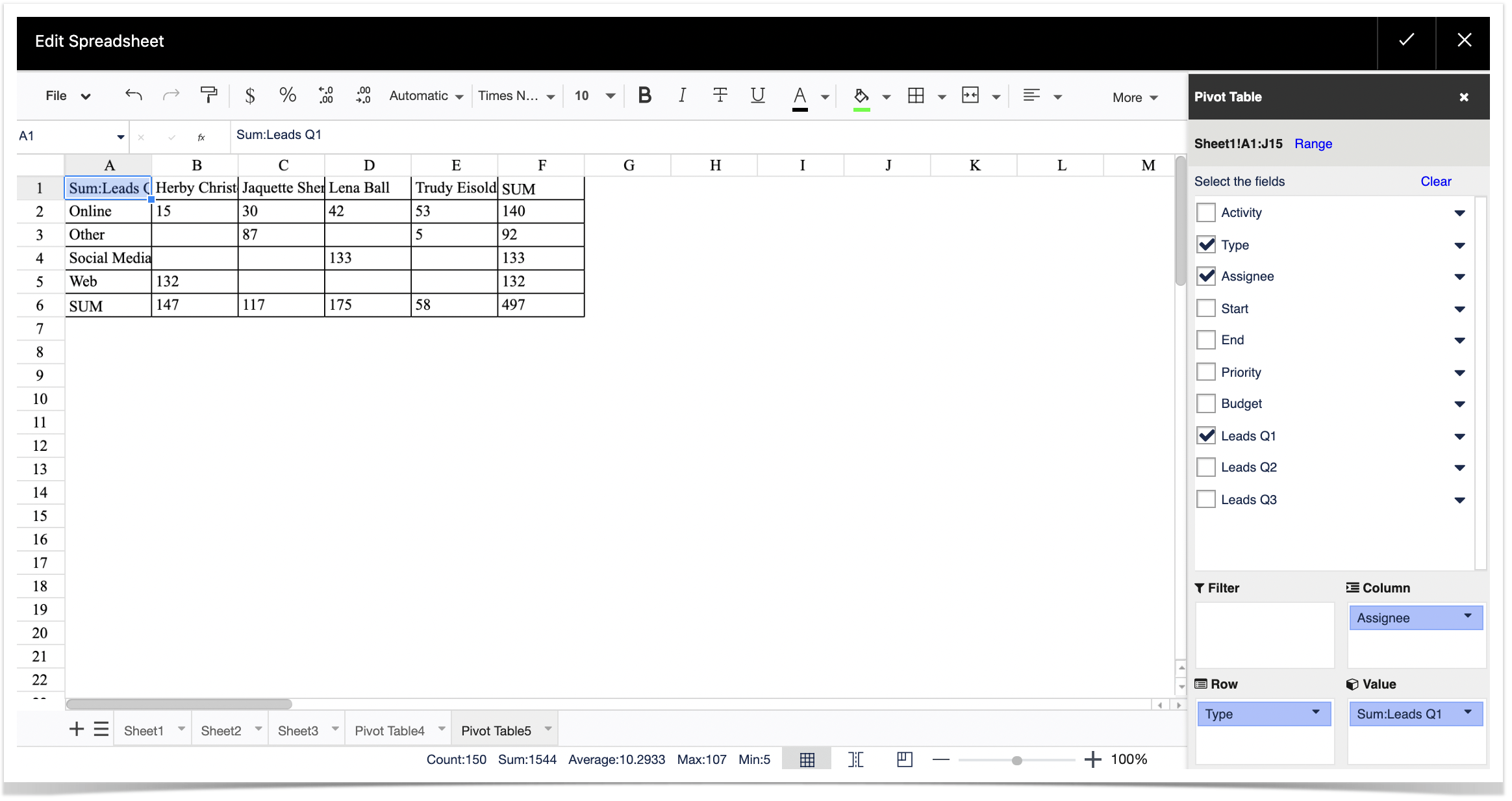1512x801 pixels.
Task: Select the Paint Format brush icon
Action: pos(208,95)
